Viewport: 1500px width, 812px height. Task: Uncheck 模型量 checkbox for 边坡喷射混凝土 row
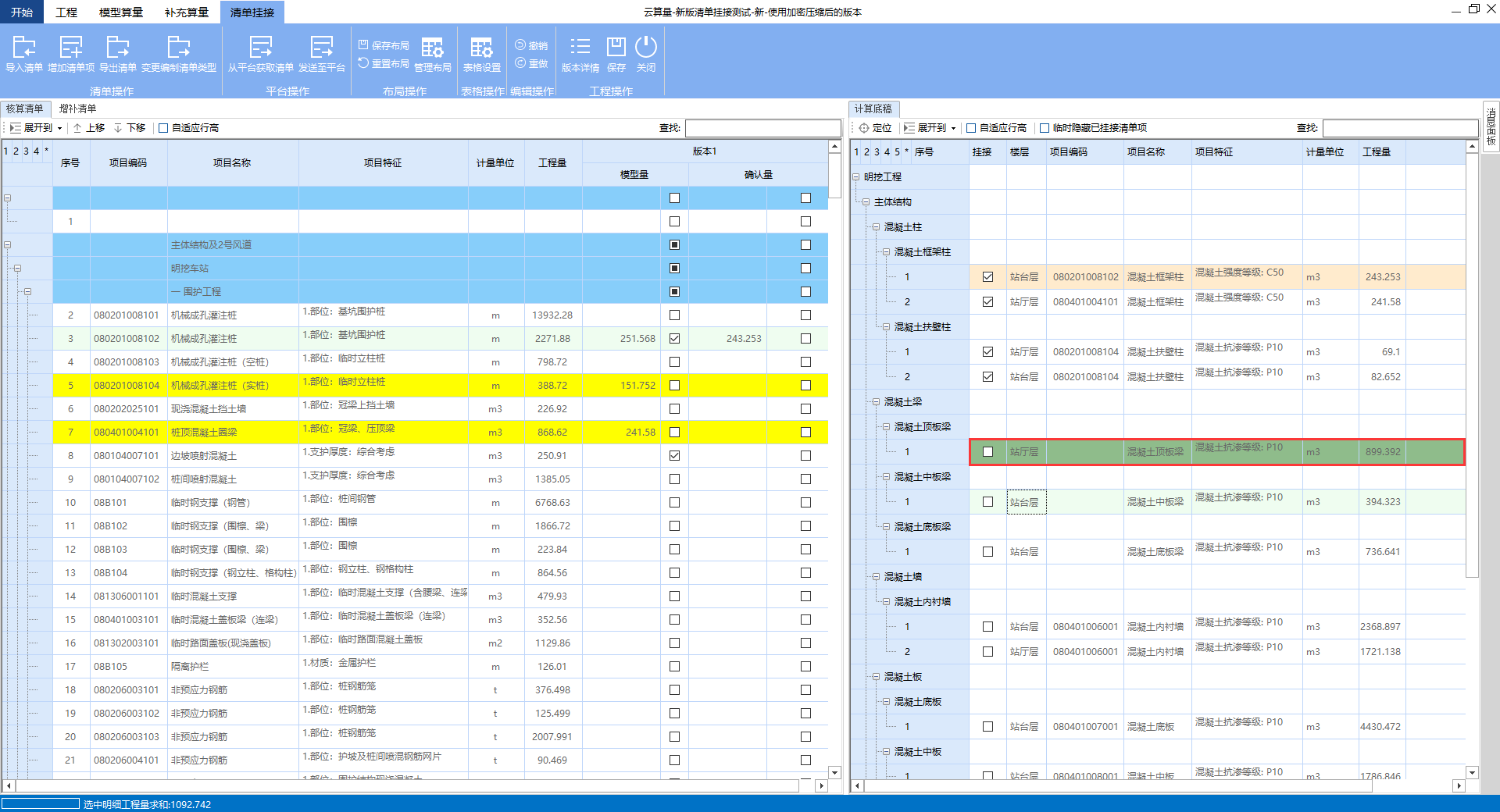pyautogui.click(x=674, y=456)
